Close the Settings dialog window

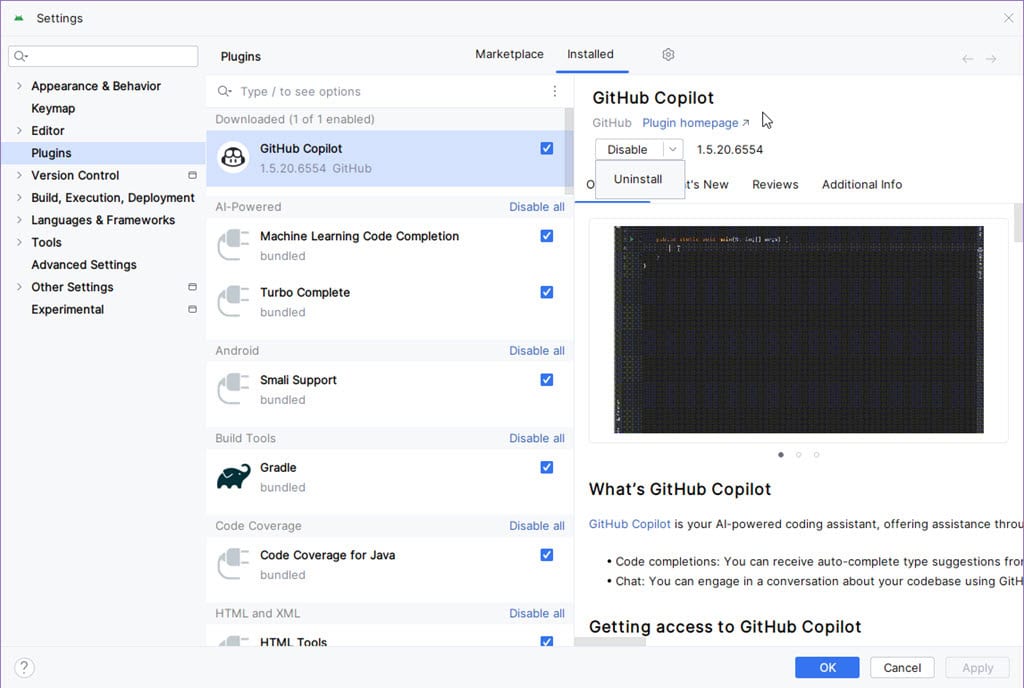(x=1008, y=18)
